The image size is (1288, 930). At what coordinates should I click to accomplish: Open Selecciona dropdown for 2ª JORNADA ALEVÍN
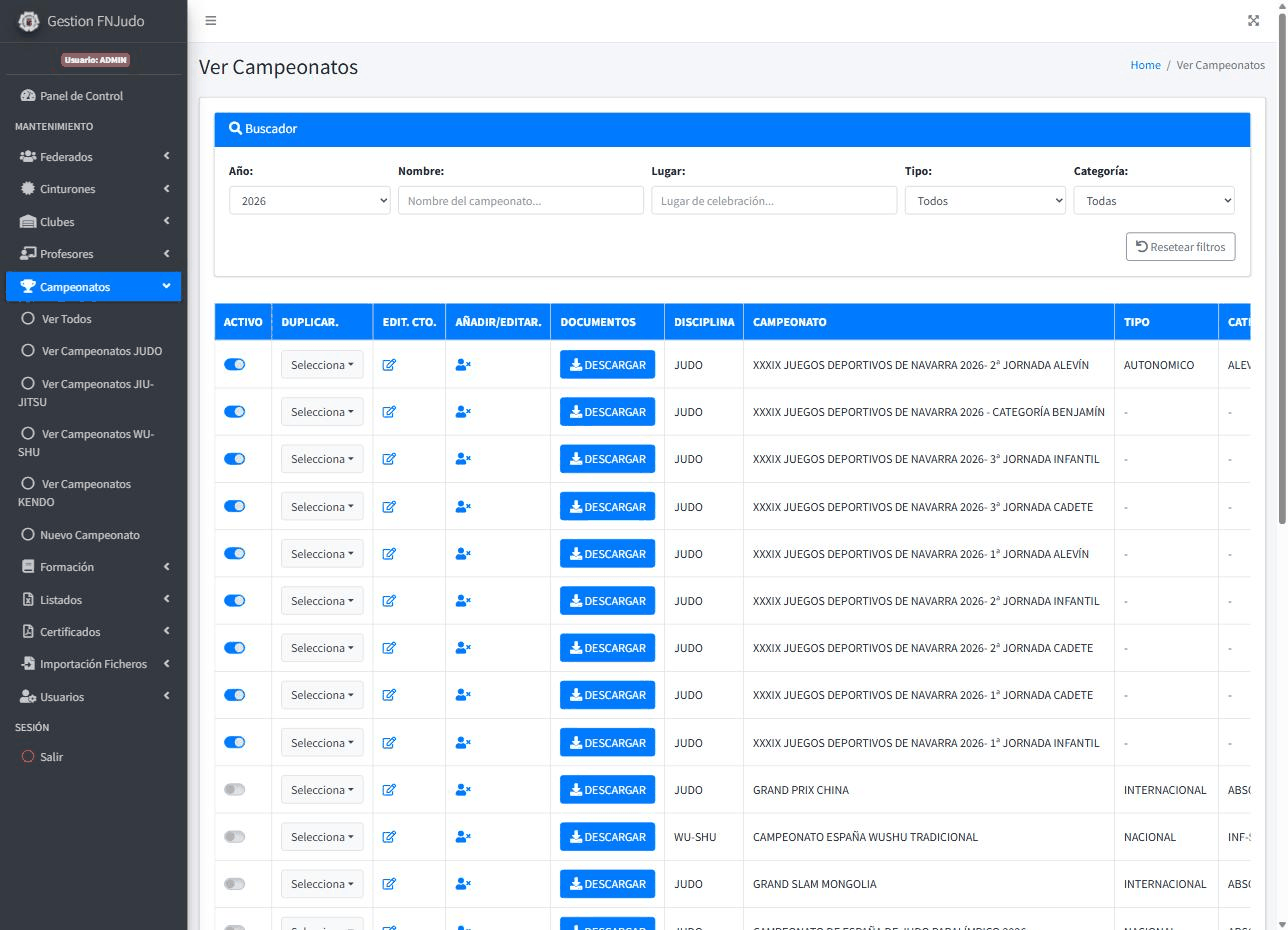322,365
